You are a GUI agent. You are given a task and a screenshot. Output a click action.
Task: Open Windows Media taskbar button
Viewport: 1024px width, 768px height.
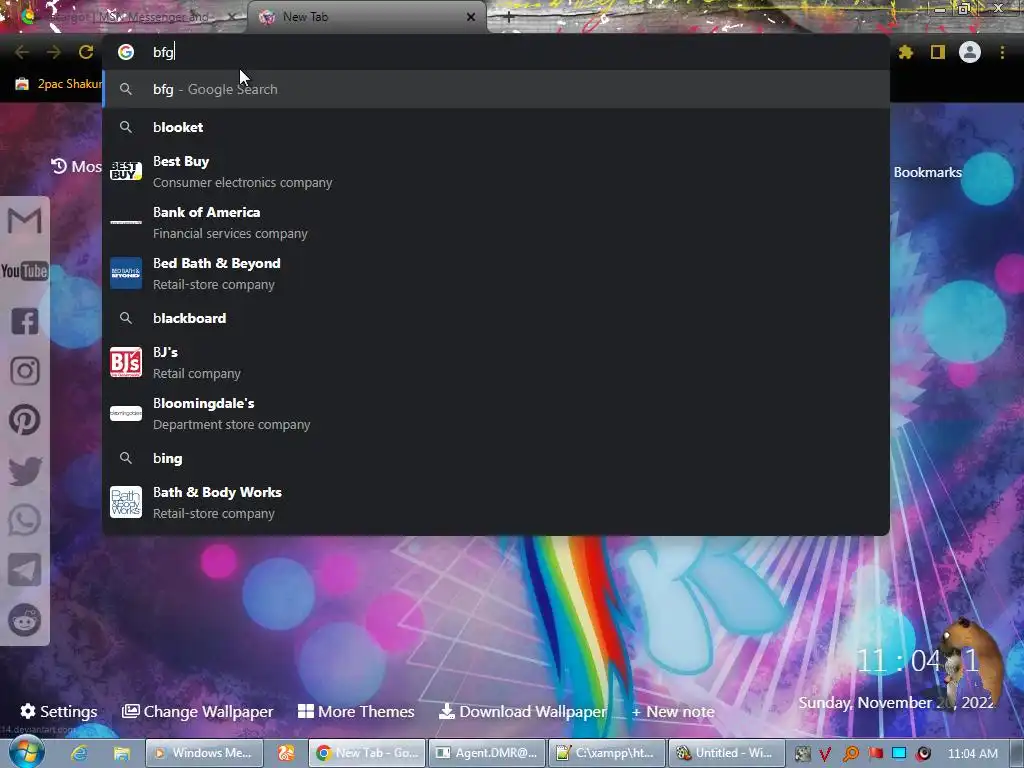(x=204, y=753)
